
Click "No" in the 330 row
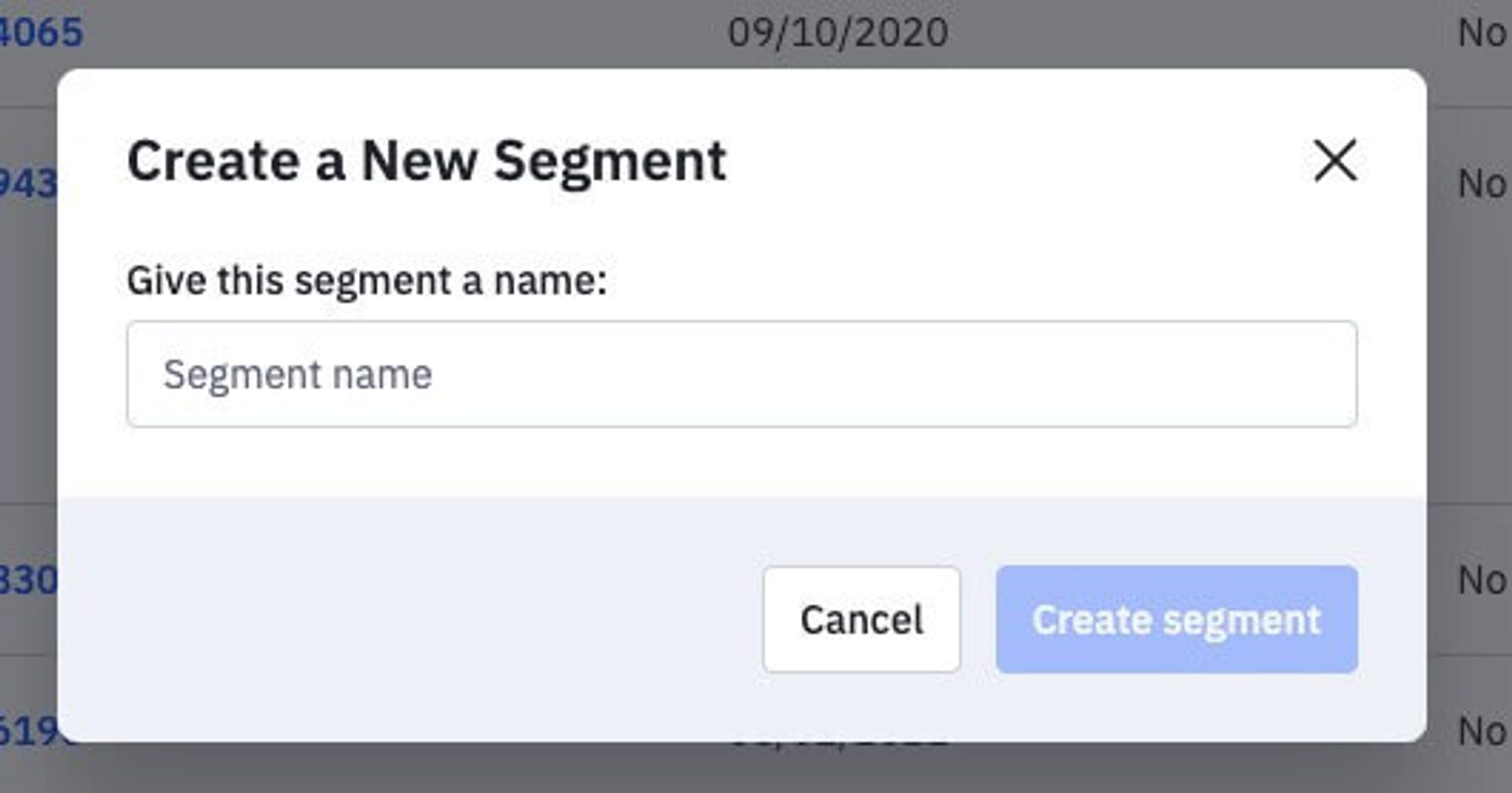coord(1481,580)
